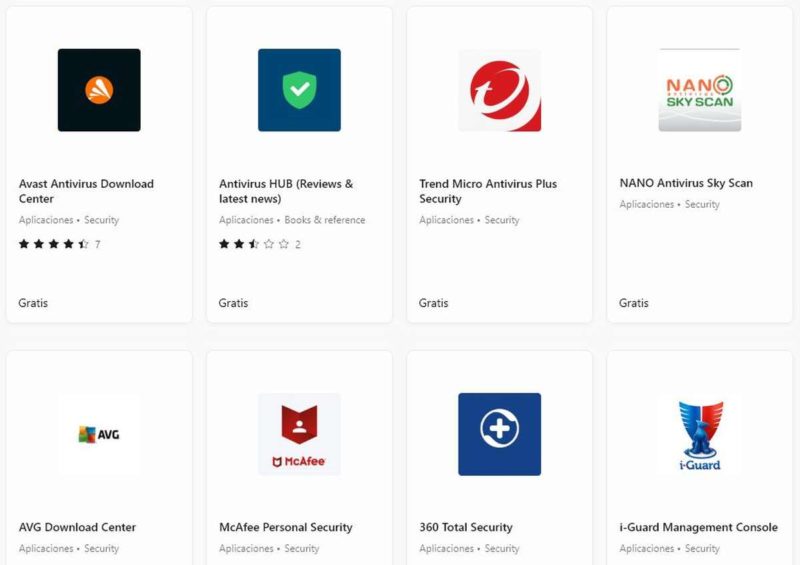
Task: Select McAfee Personal Security title
Action: tap(286, 527)
